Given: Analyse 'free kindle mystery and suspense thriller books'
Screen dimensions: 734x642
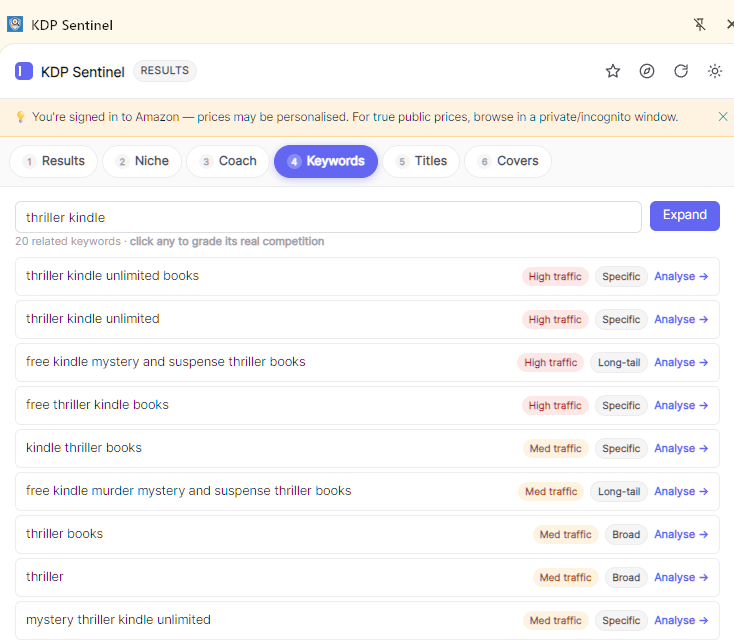Looking at the screenshot, I should (681, 362).
